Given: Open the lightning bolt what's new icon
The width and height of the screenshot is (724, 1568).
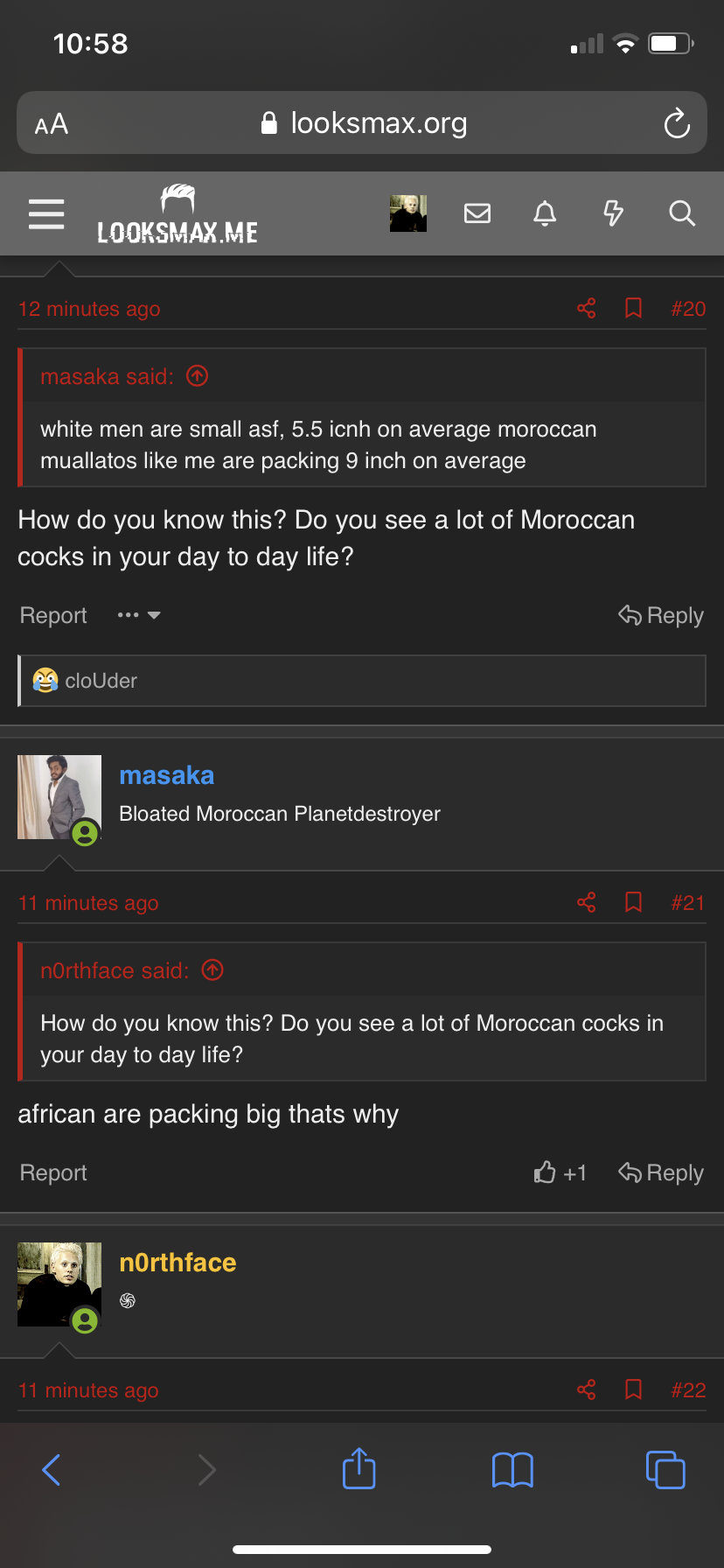Looking at the screenshot, I should [x=614, y=213].
